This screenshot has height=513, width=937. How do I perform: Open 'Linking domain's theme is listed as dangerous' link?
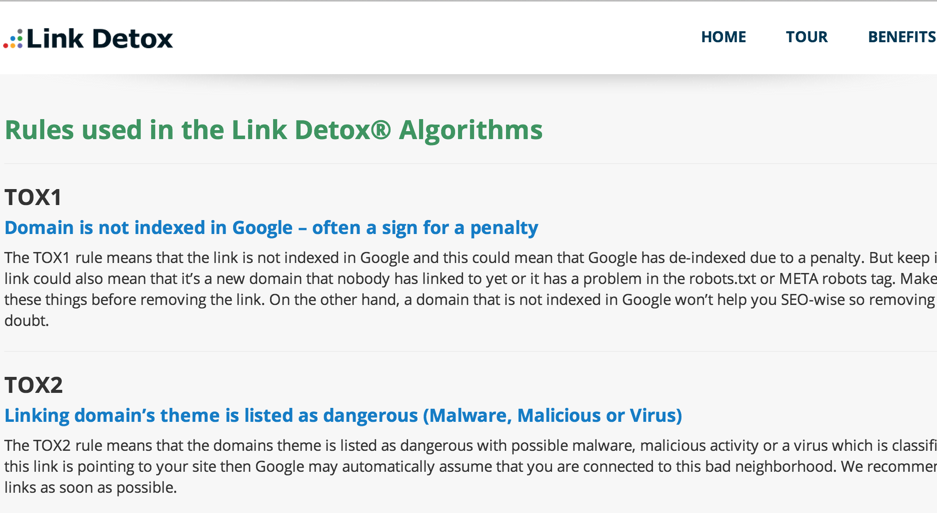pyautogui.click(x=343, y=416)
